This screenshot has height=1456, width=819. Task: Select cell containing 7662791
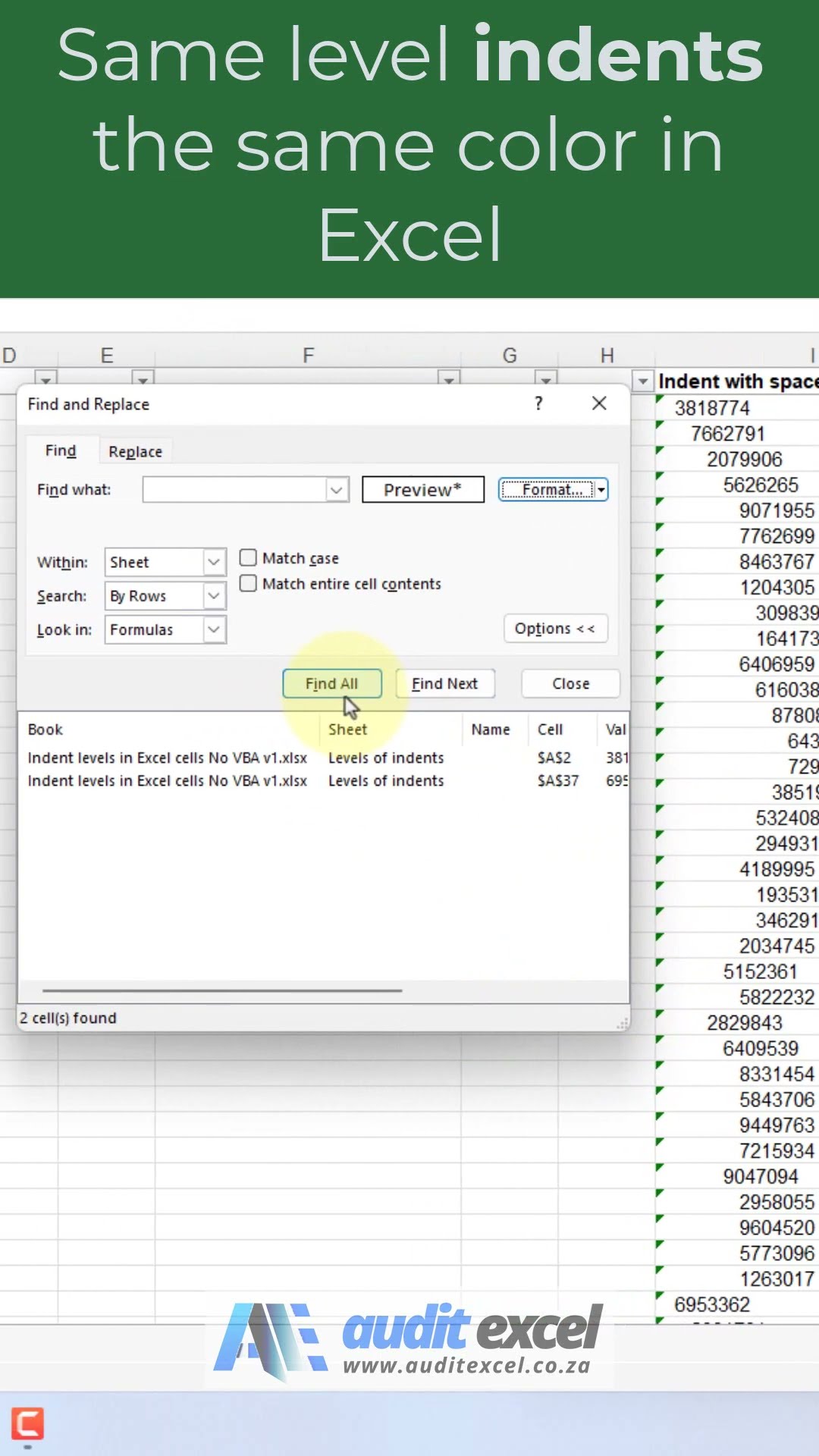737,434
